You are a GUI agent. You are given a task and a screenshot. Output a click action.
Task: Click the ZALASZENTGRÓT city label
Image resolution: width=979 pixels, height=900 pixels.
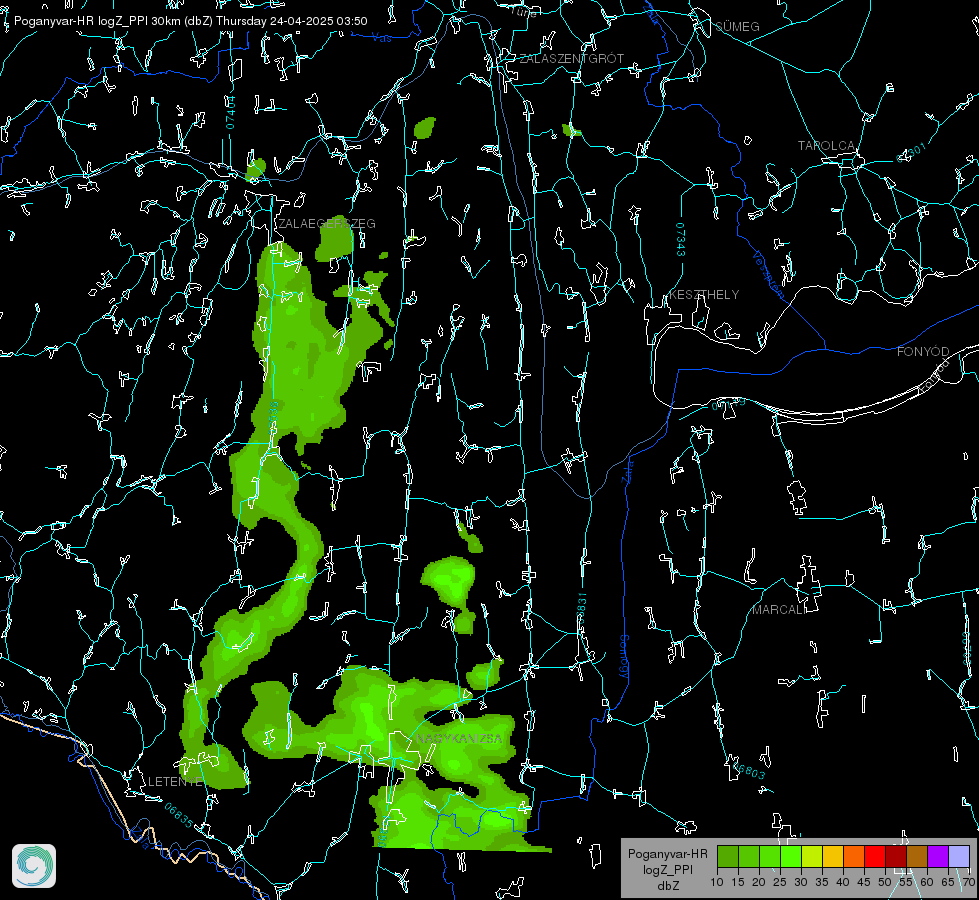click(x=572, y=59)
